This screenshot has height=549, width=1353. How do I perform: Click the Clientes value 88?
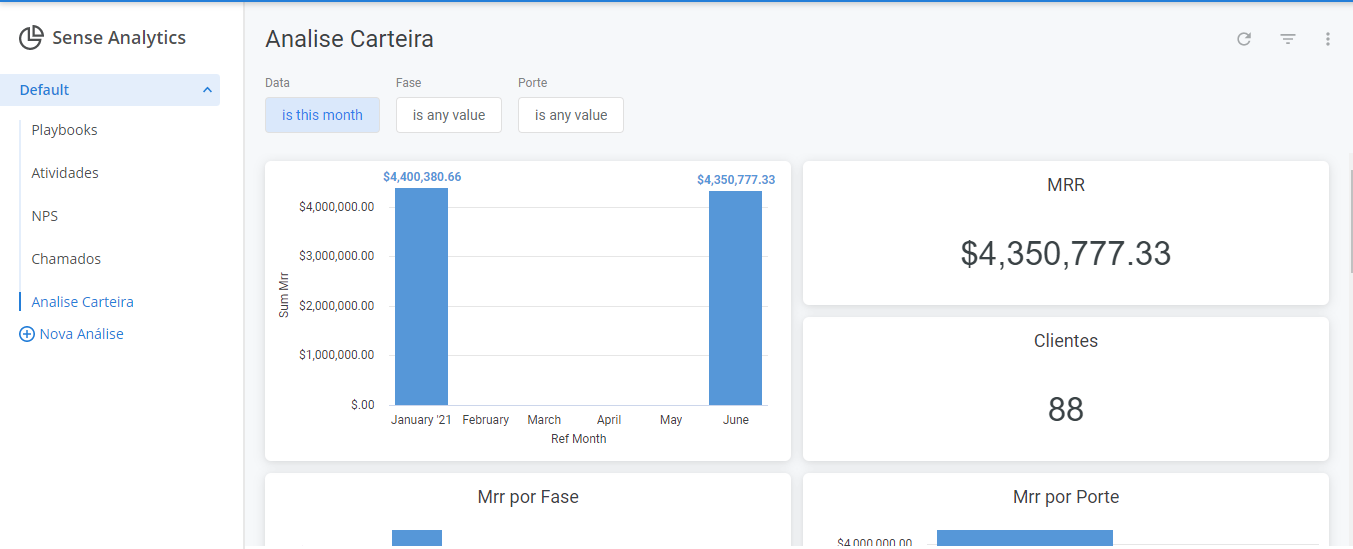click(x=1066, y=409)
